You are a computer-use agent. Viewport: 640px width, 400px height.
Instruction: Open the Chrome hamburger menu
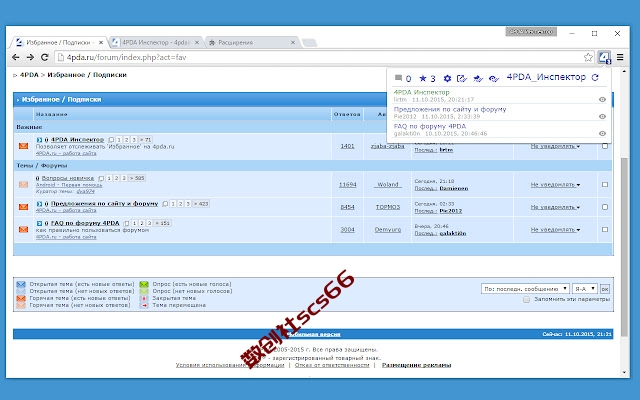(620, 58)
